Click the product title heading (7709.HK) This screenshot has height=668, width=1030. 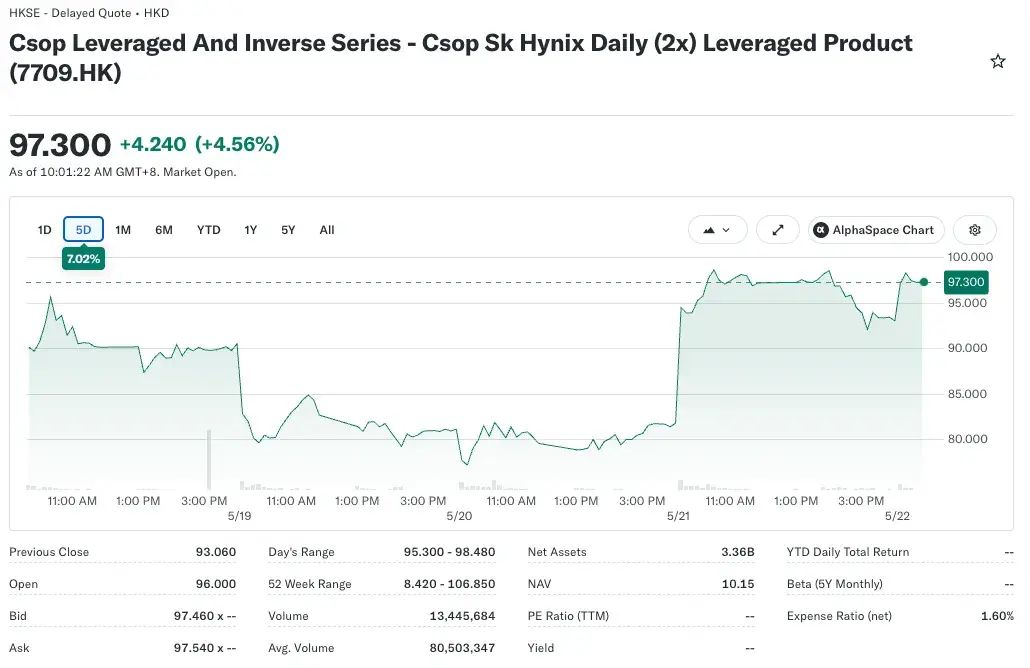pyautogui.click(x=460, y=57)
